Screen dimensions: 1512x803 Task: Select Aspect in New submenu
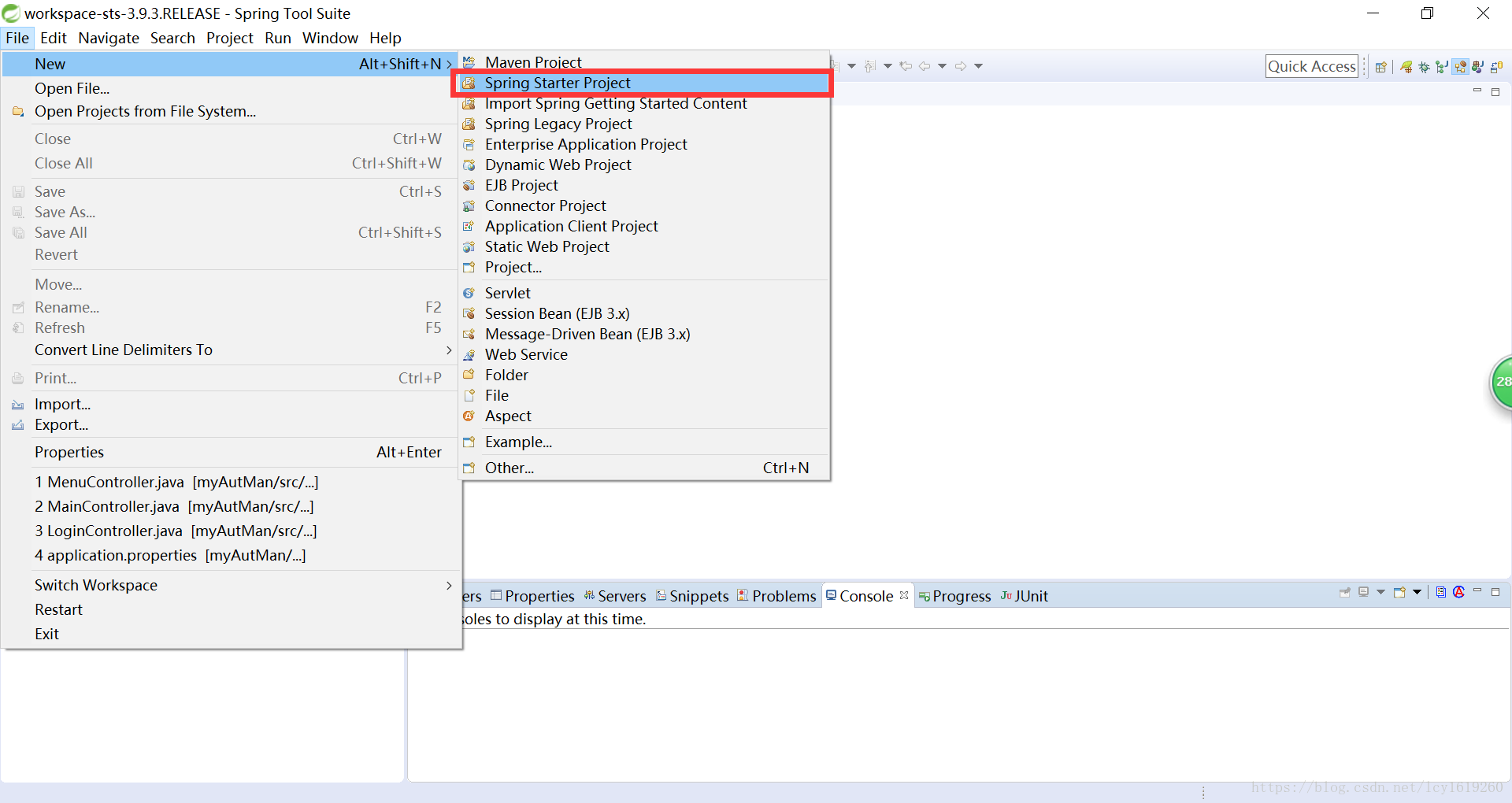coord(643,416)
